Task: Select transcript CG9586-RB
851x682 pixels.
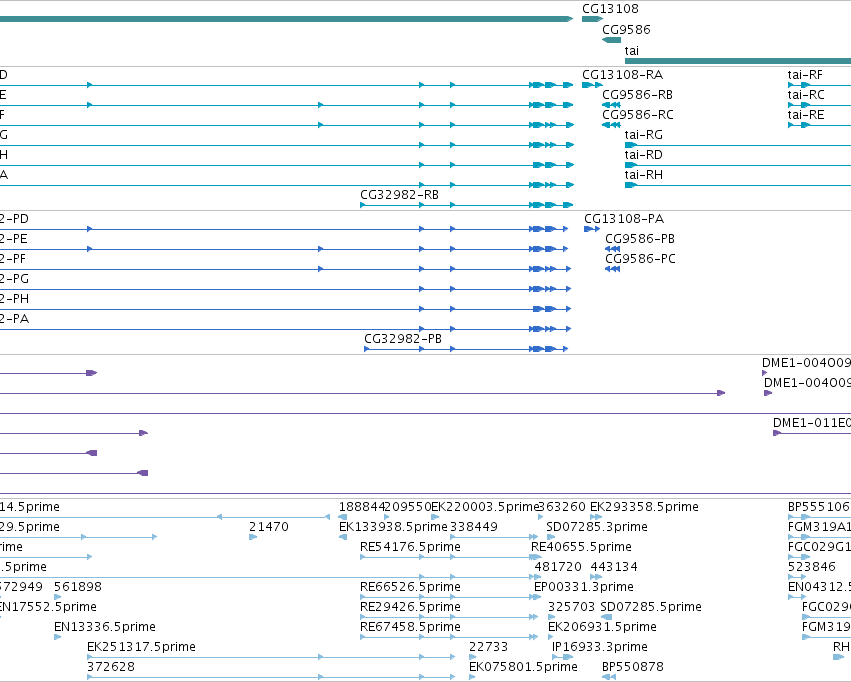Action: [637, 95]
